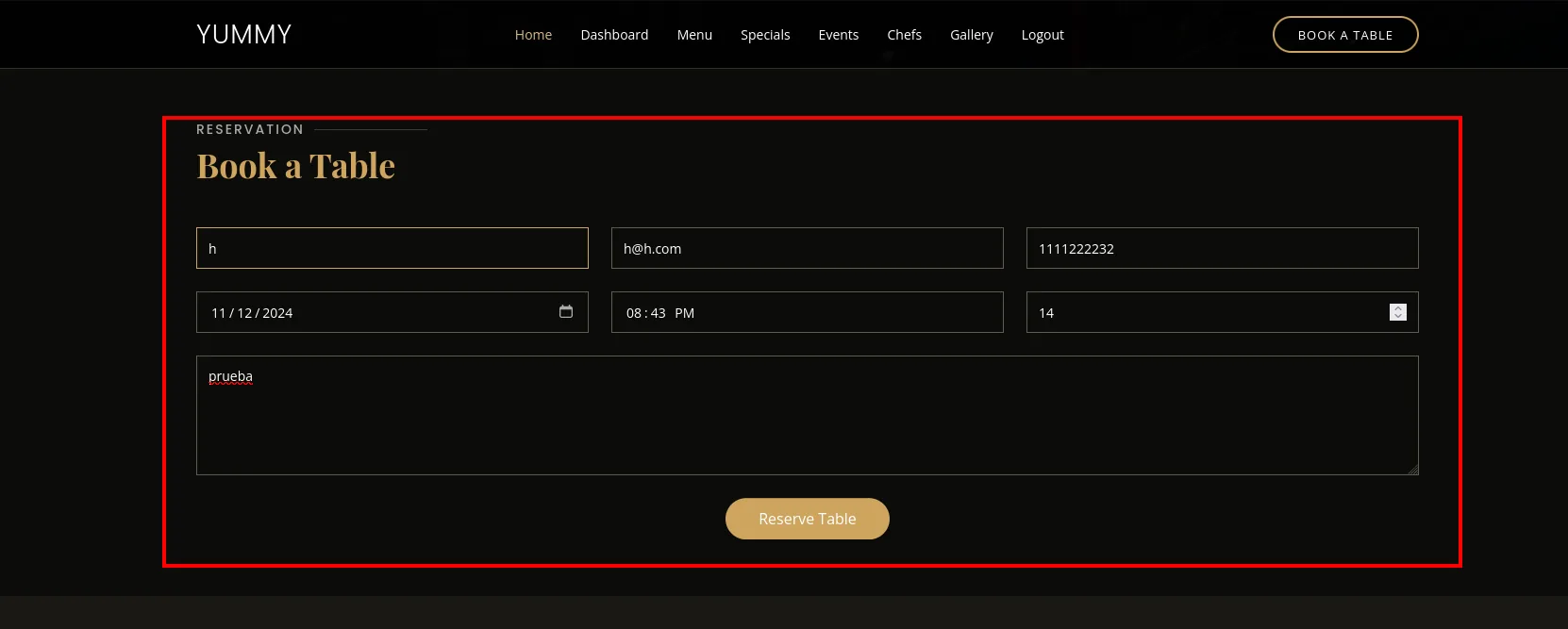Select the 'Book a Table' heading text
The width and height of the screenshot is (1568, 629).
pos(296,166)
